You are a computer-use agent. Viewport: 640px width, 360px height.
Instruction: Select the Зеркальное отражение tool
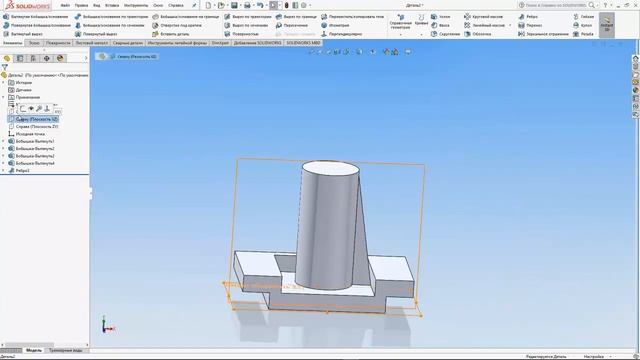[x=543, y=34]
